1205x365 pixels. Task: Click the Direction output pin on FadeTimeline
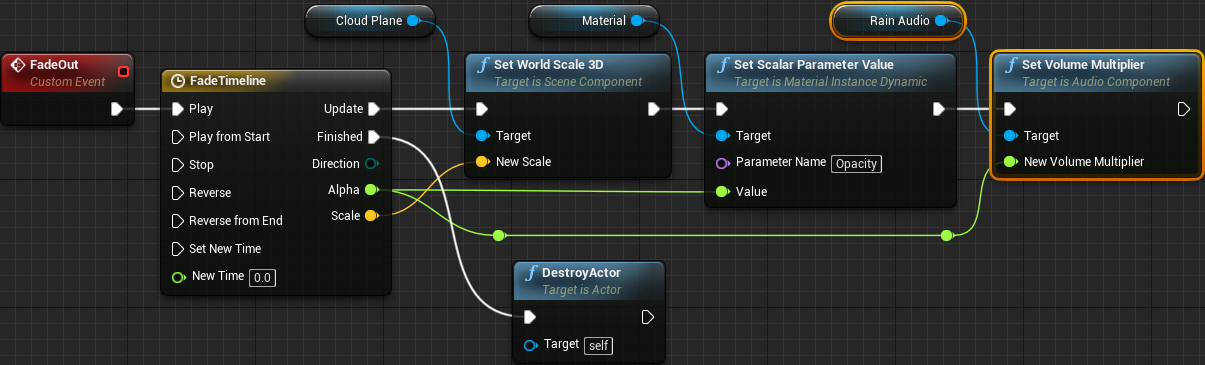click(x=372, y=163)
